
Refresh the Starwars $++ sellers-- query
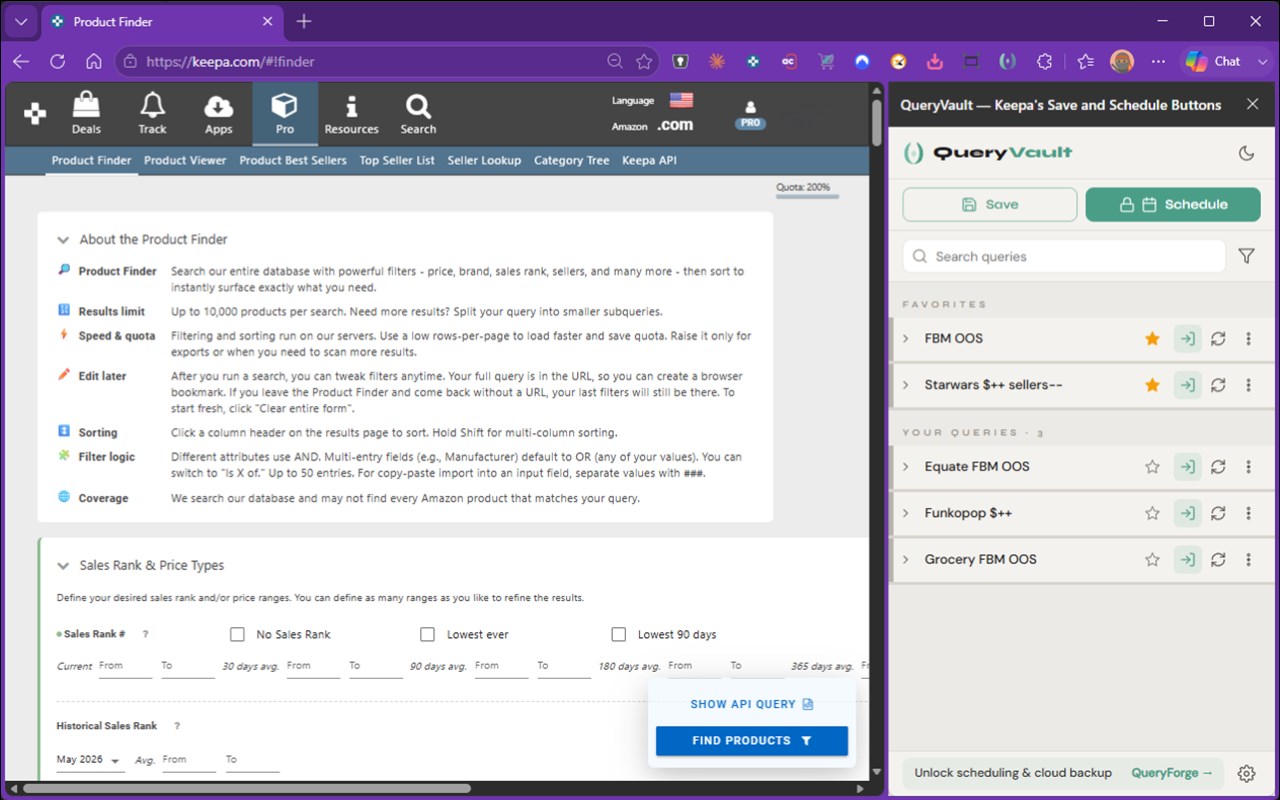[x=1218, y=385]
